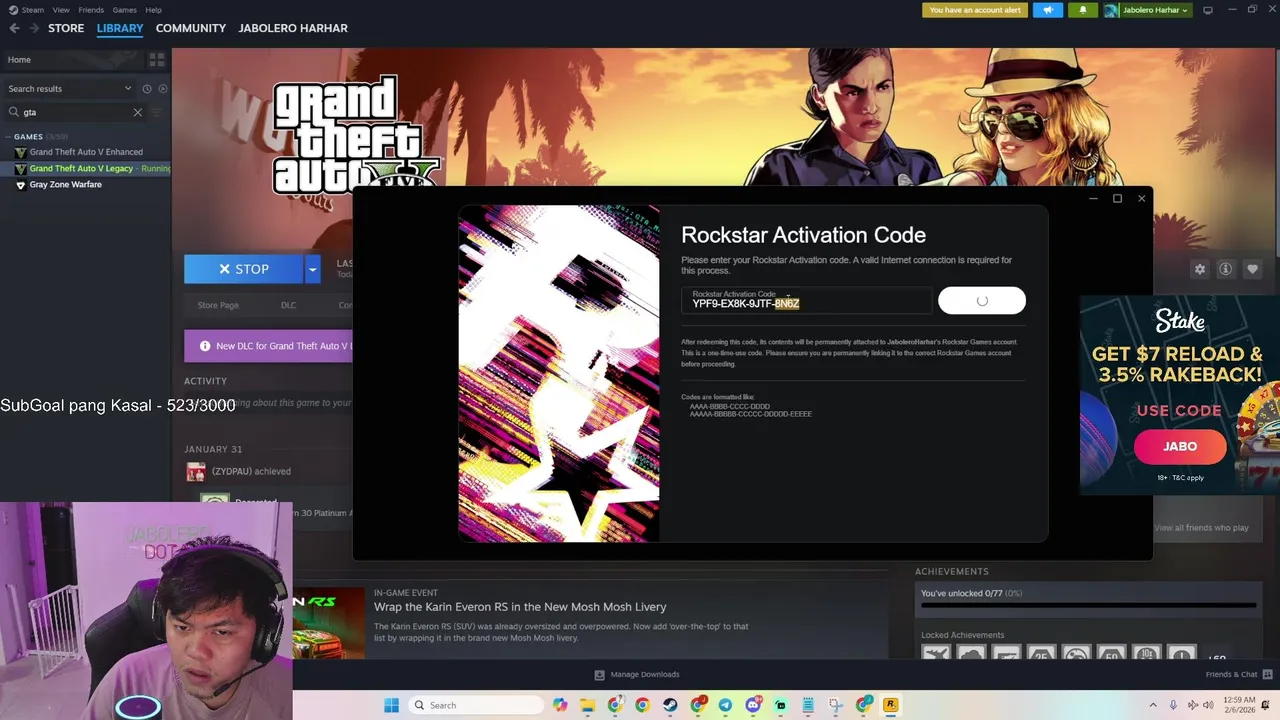Launch Steam from the taskbar
Screen dimensions: 1280x720
[670, 705]
